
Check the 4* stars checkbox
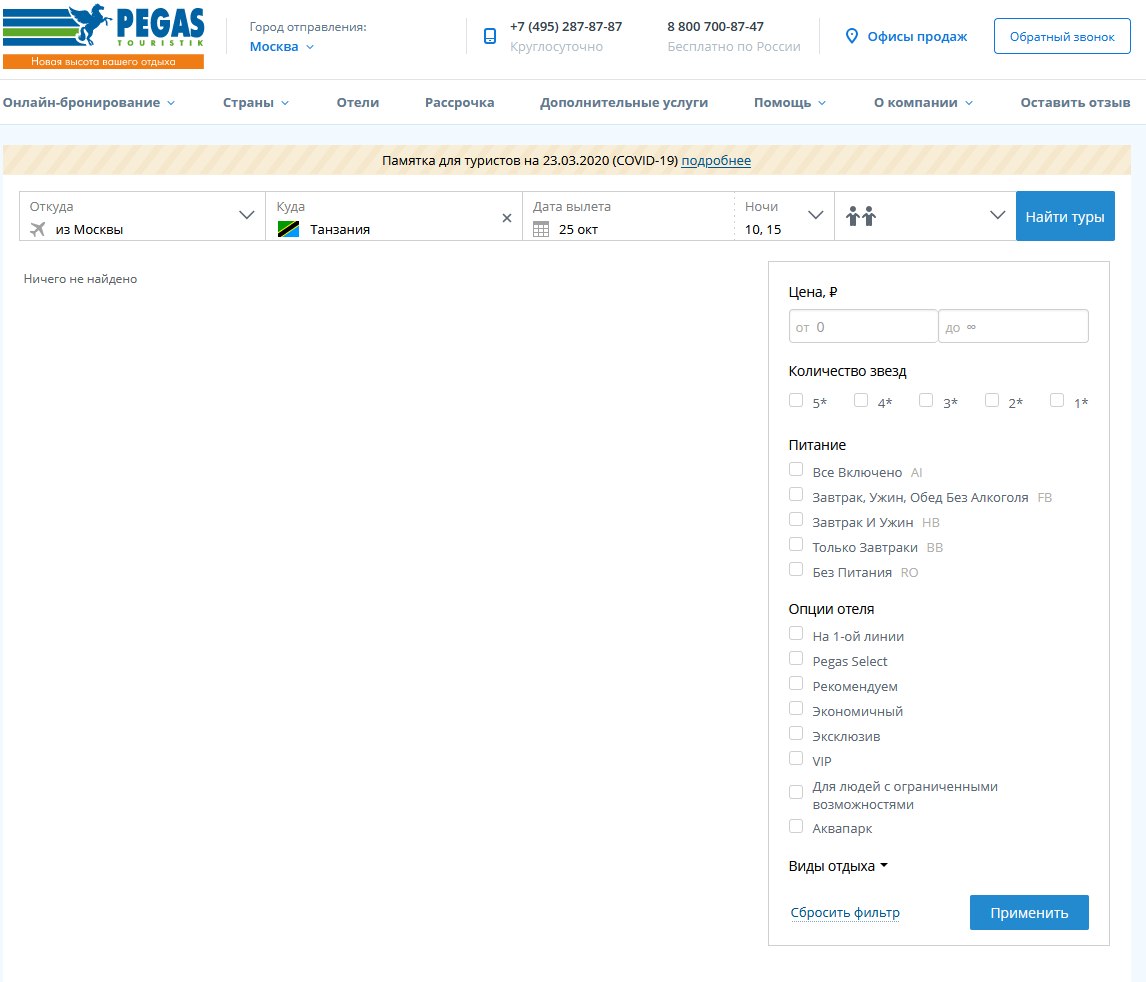(x=861, y=400)
